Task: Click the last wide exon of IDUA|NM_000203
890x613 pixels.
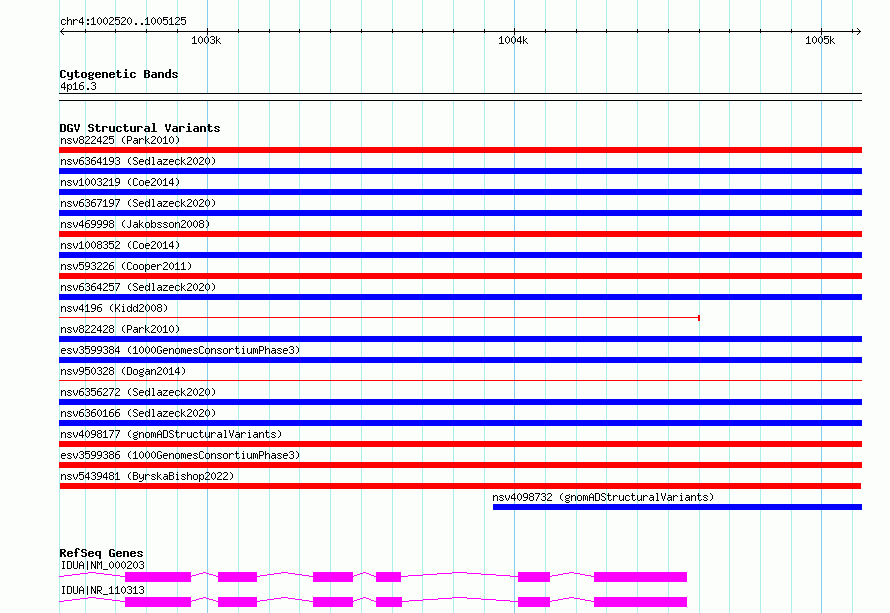Action: [640, 577]
